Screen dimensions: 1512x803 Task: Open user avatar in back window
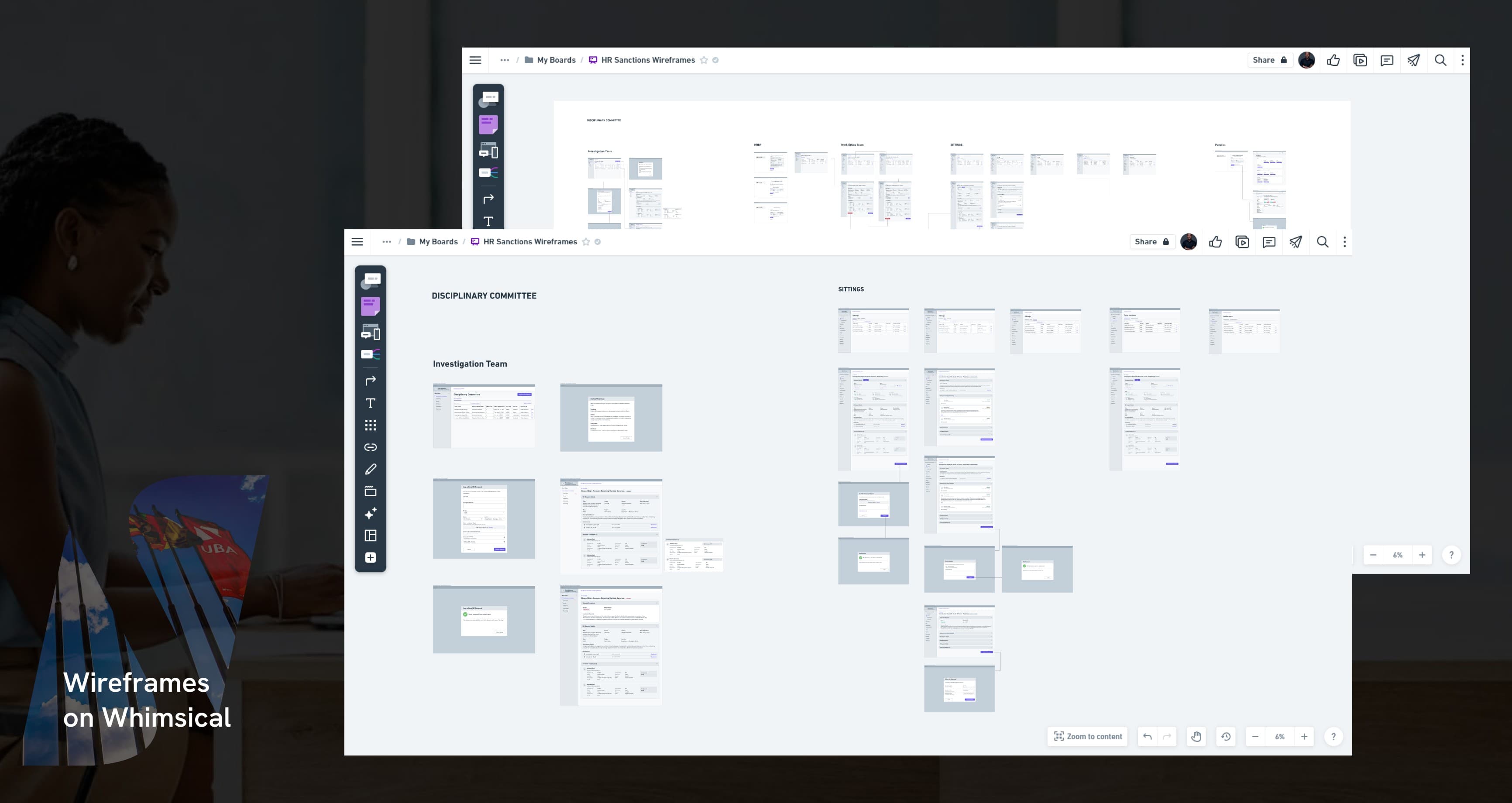(1306, 60)
